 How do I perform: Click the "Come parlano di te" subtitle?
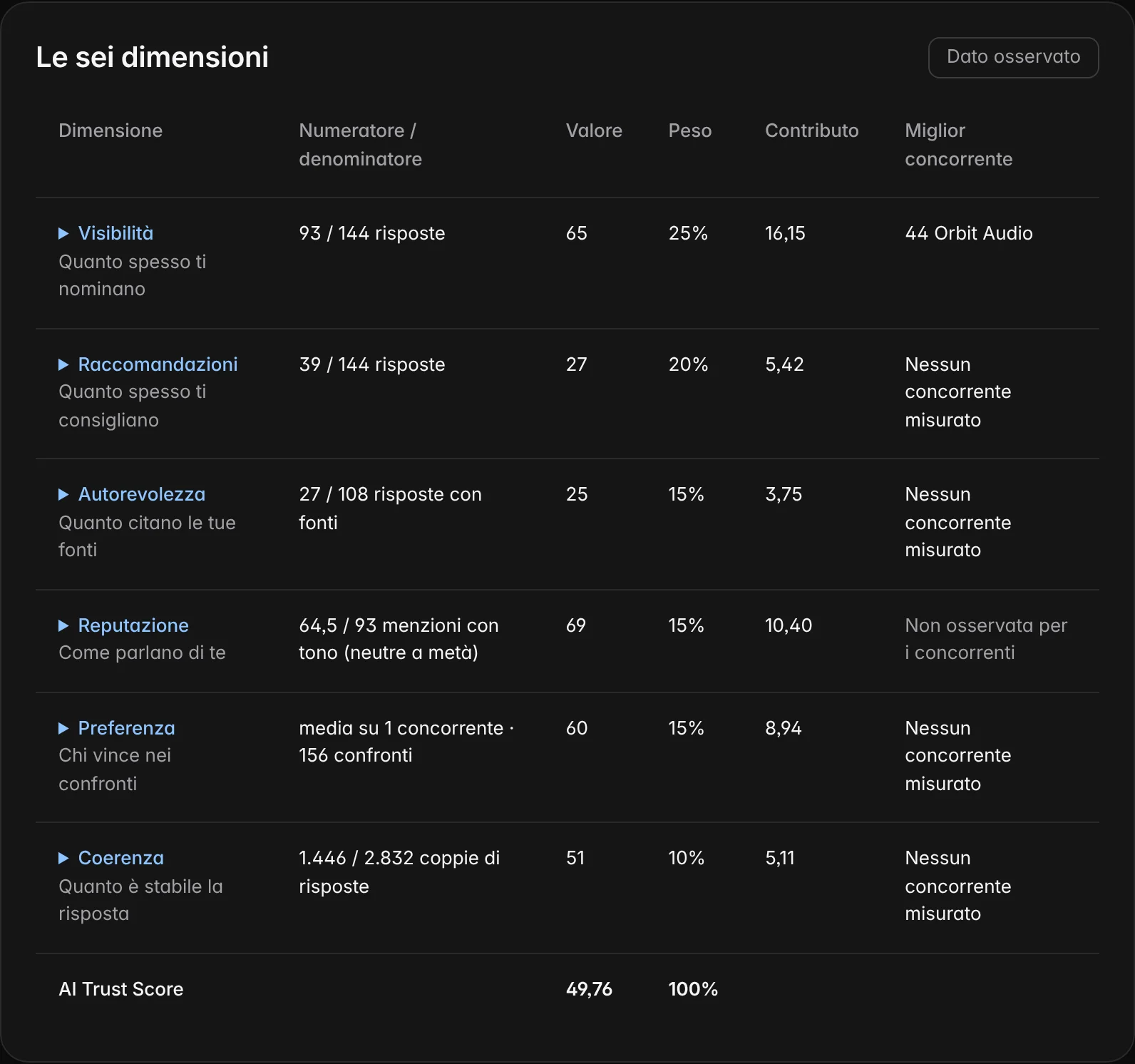142,653
